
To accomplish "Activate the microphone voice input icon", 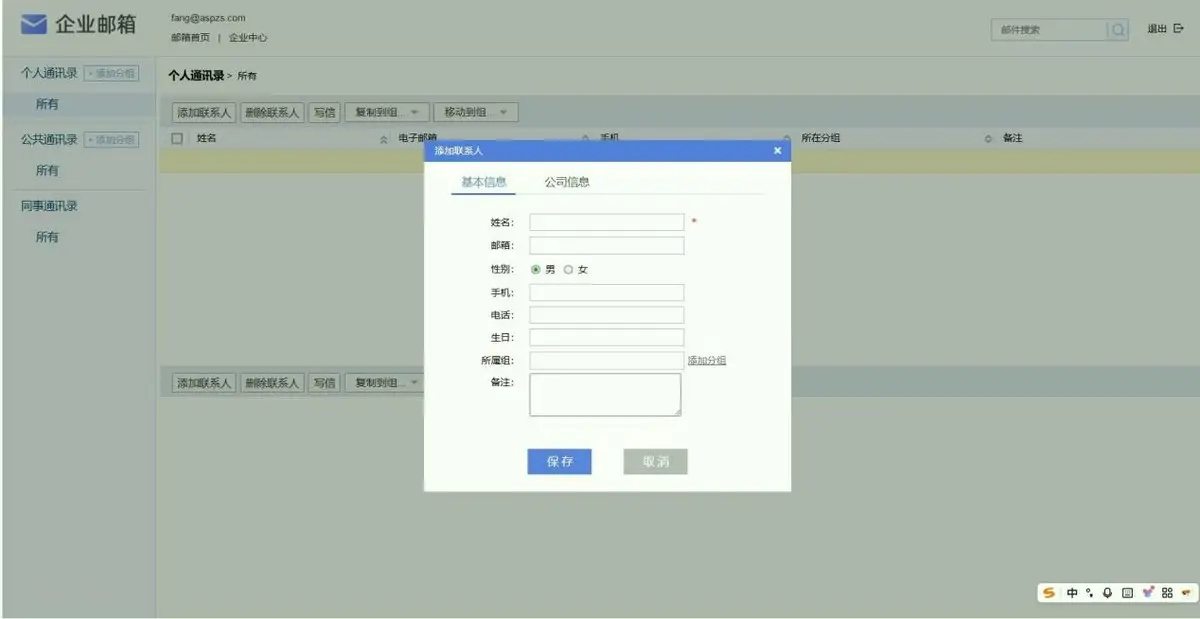I will click(x=1107, y=592).
